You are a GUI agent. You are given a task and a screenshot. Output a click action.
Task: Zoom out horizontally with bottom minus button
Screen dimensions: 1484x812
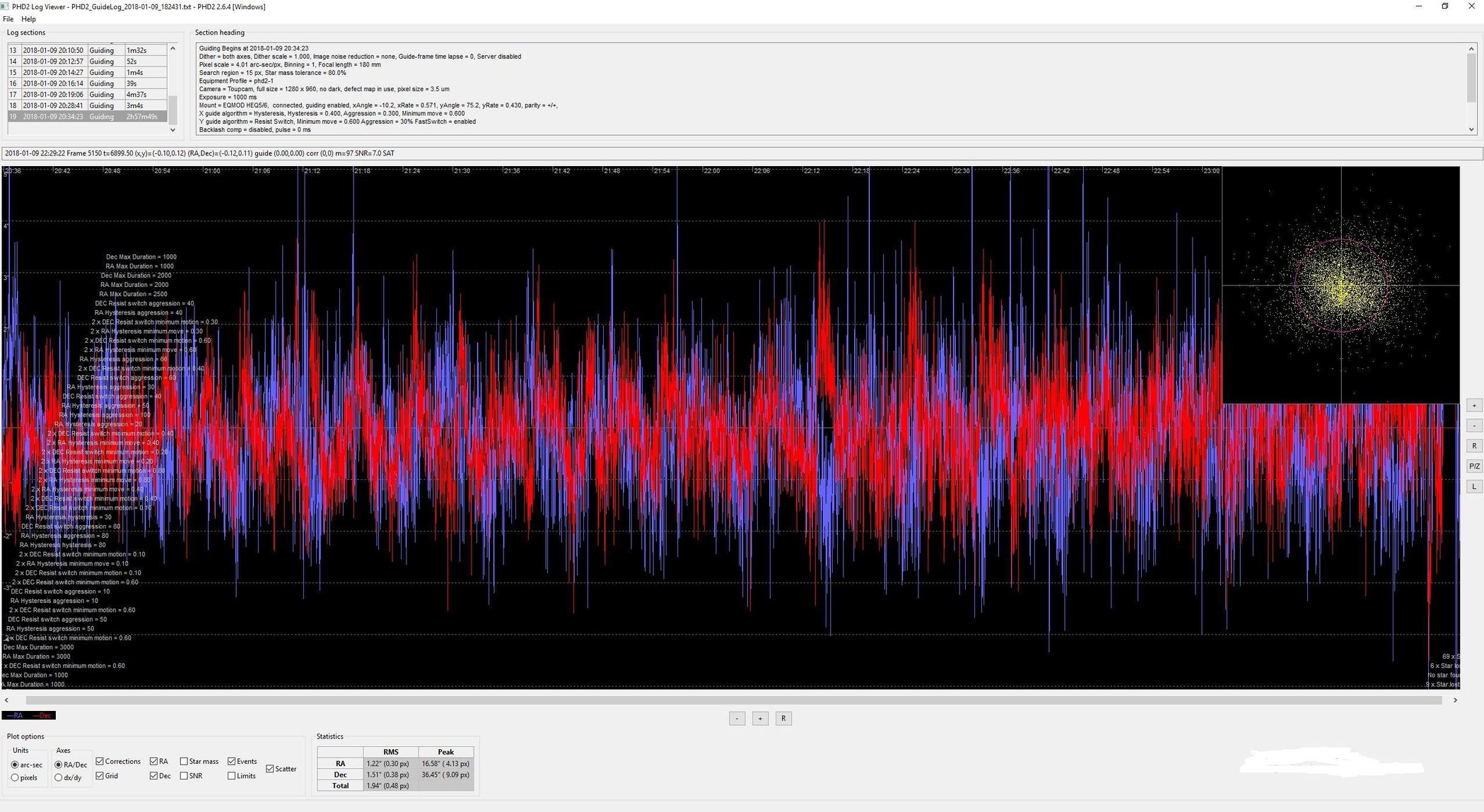[737, 719]
